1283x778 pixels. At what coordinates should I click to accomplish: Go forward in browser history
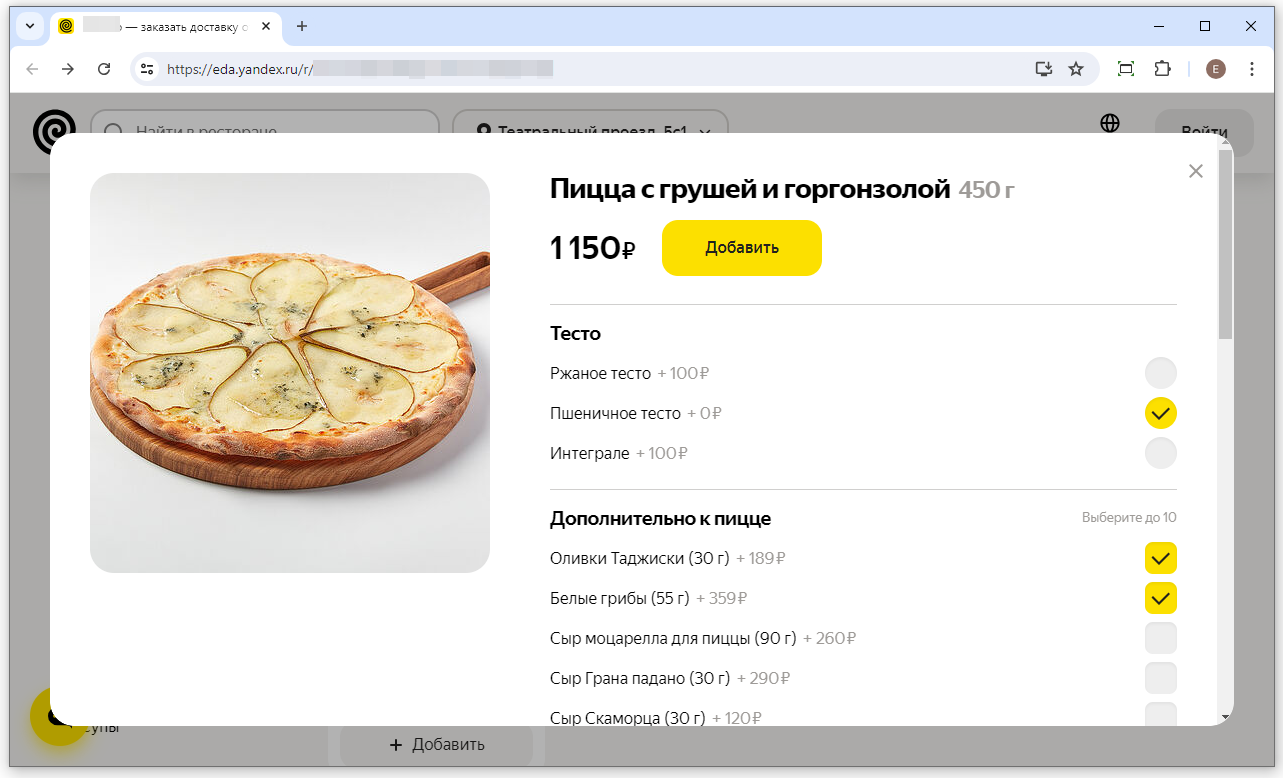tap(68, 69)
